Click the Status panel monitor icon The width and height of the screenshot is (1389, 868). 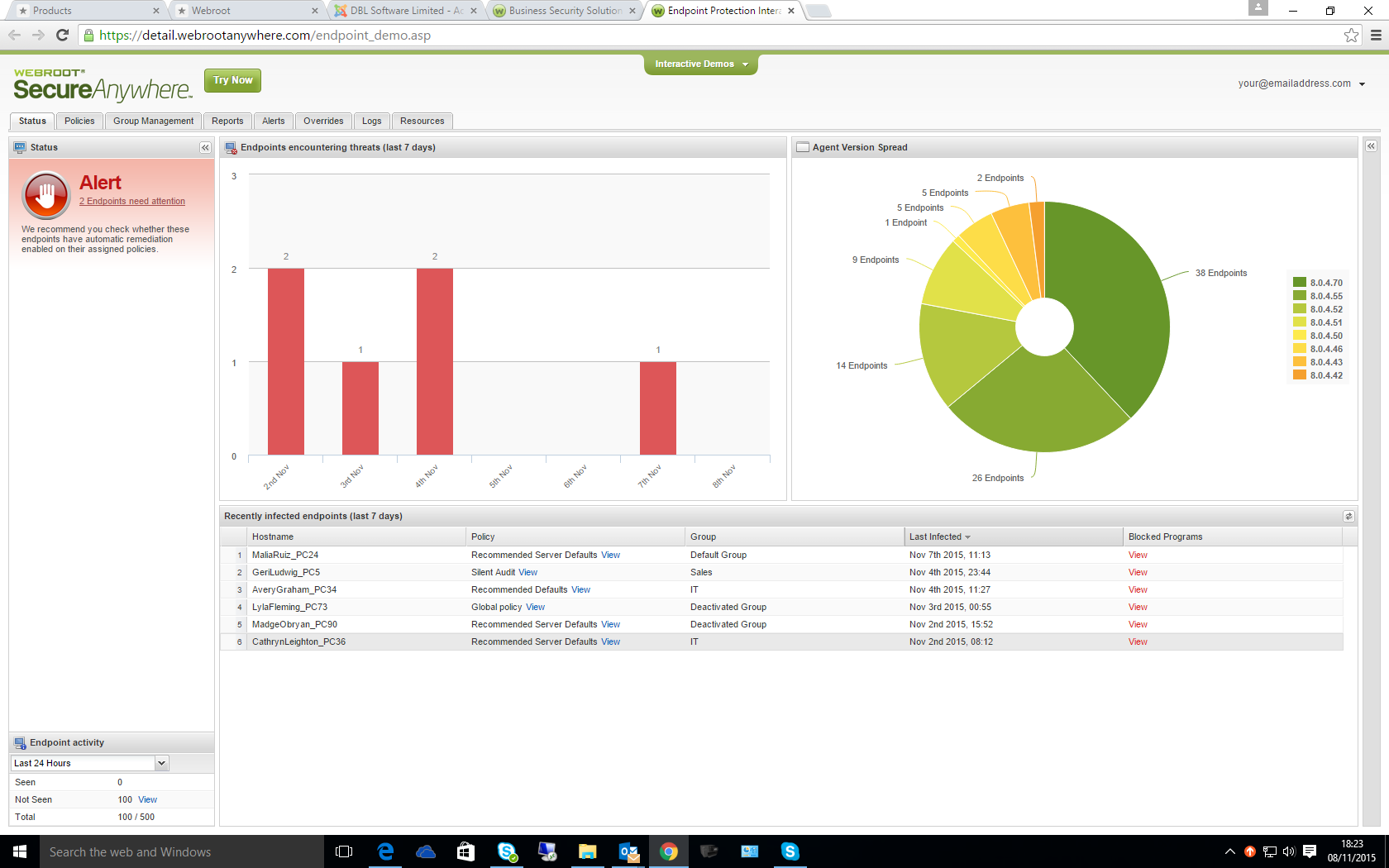point(20,148)
